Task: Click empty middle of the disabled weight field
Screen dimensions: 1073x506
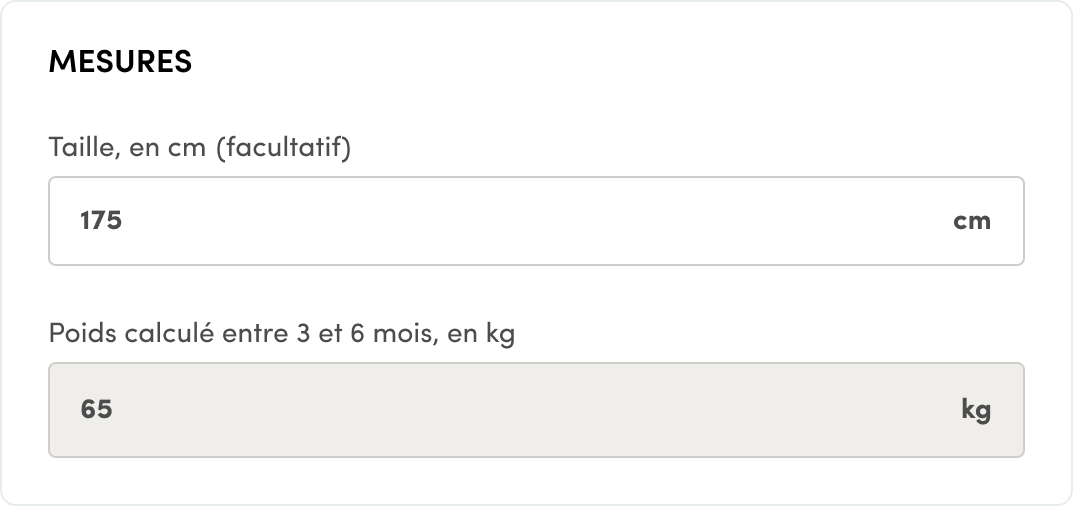Action: [x=536, y=410]
